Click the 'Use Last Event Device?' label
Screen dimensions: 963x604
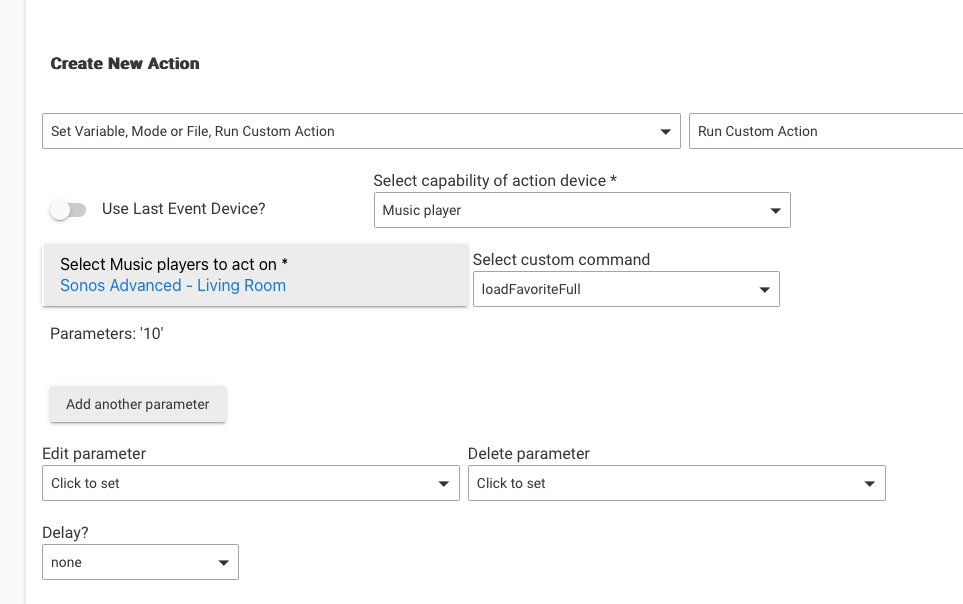pos(183,209)
